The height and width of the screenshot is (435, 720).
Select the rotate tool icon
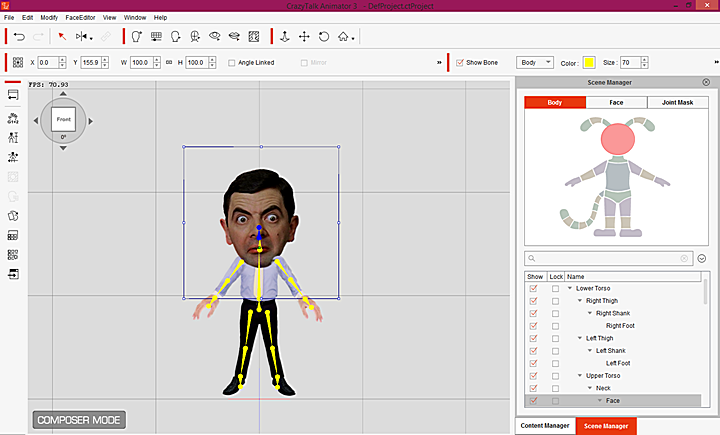click(324, 36)
